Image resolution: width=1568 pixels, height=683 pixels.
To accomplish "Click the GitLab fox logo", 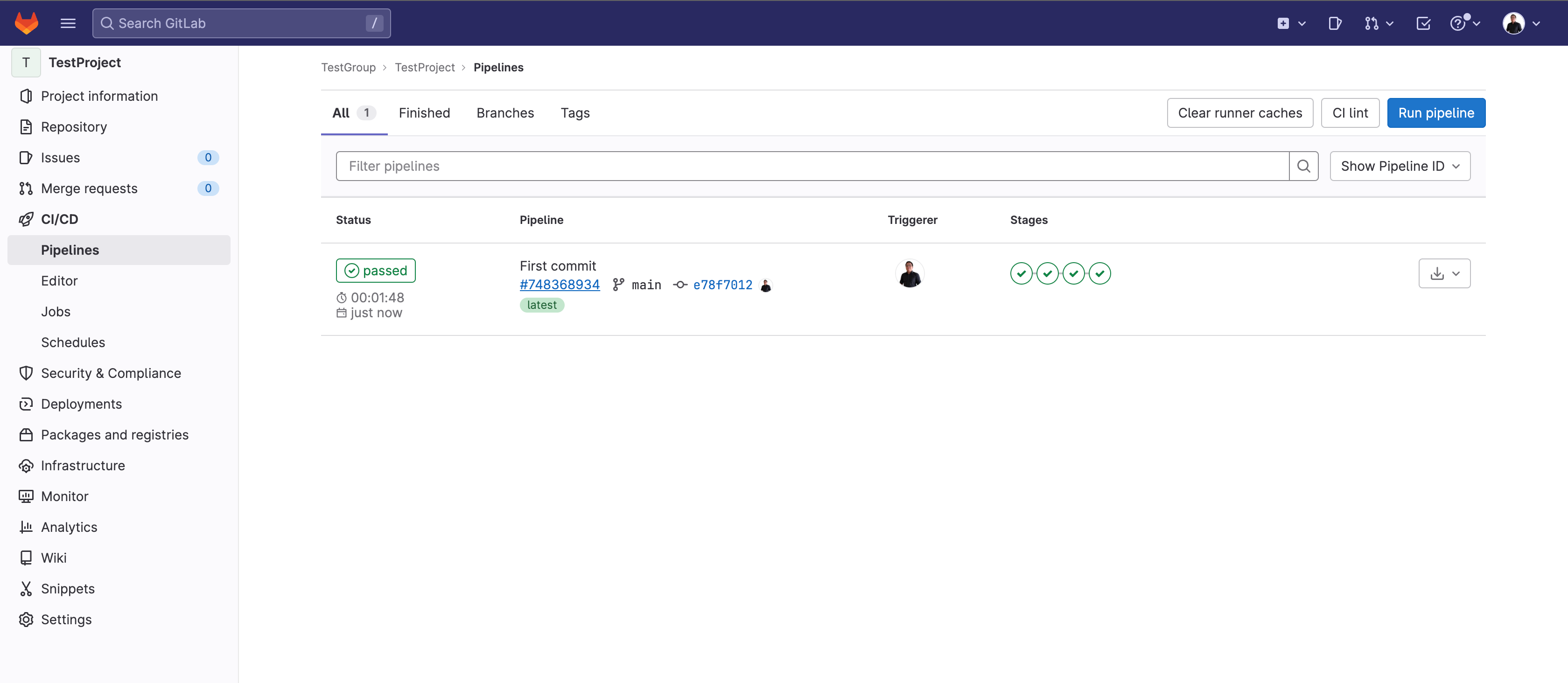I will click(26, 23).
